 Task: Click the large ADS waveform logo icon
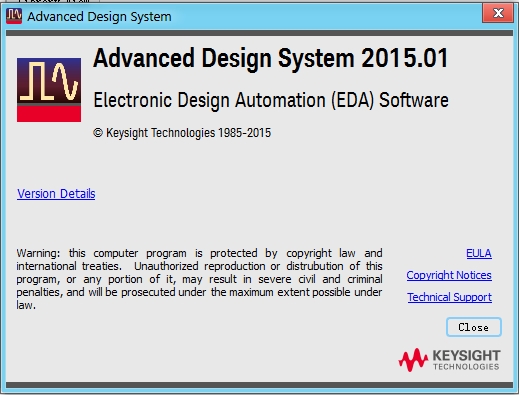pos(49,90)
